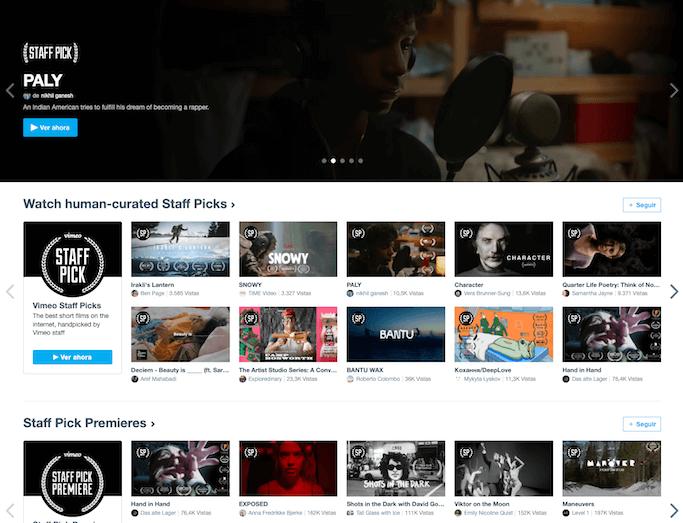The height and width of the screenshot is (523, 683).
Task: Open BANTU WAX video thumbnail
Action: [396, 334]
